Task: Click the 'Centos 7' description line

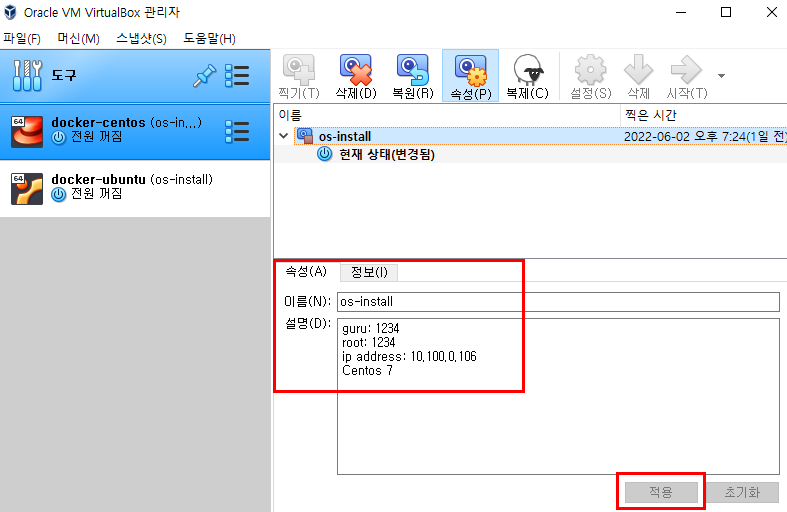Action: pos(367,370)
